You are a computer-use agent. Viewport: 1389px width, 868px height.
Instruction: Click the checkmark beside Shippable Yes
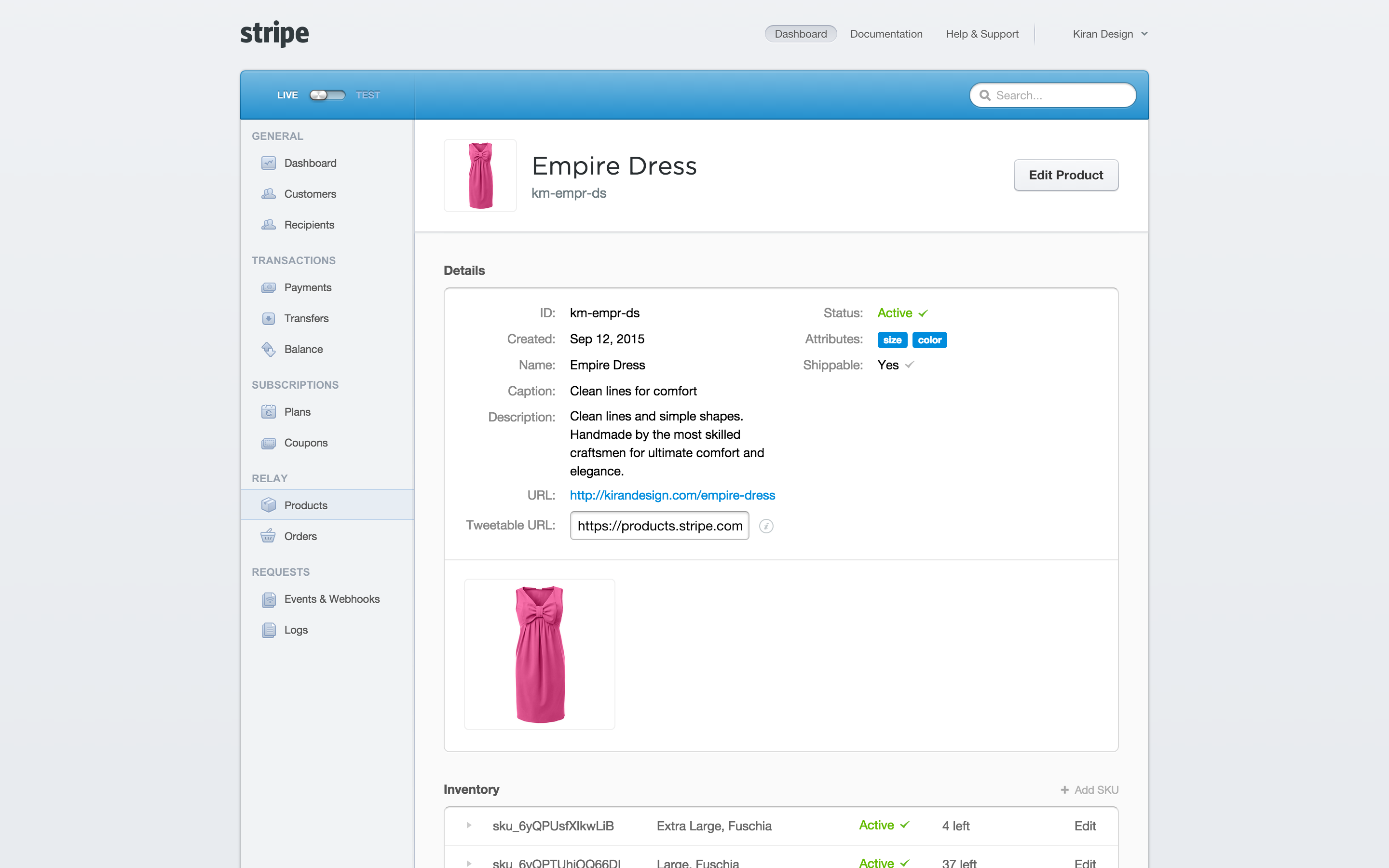coord(909,365)
